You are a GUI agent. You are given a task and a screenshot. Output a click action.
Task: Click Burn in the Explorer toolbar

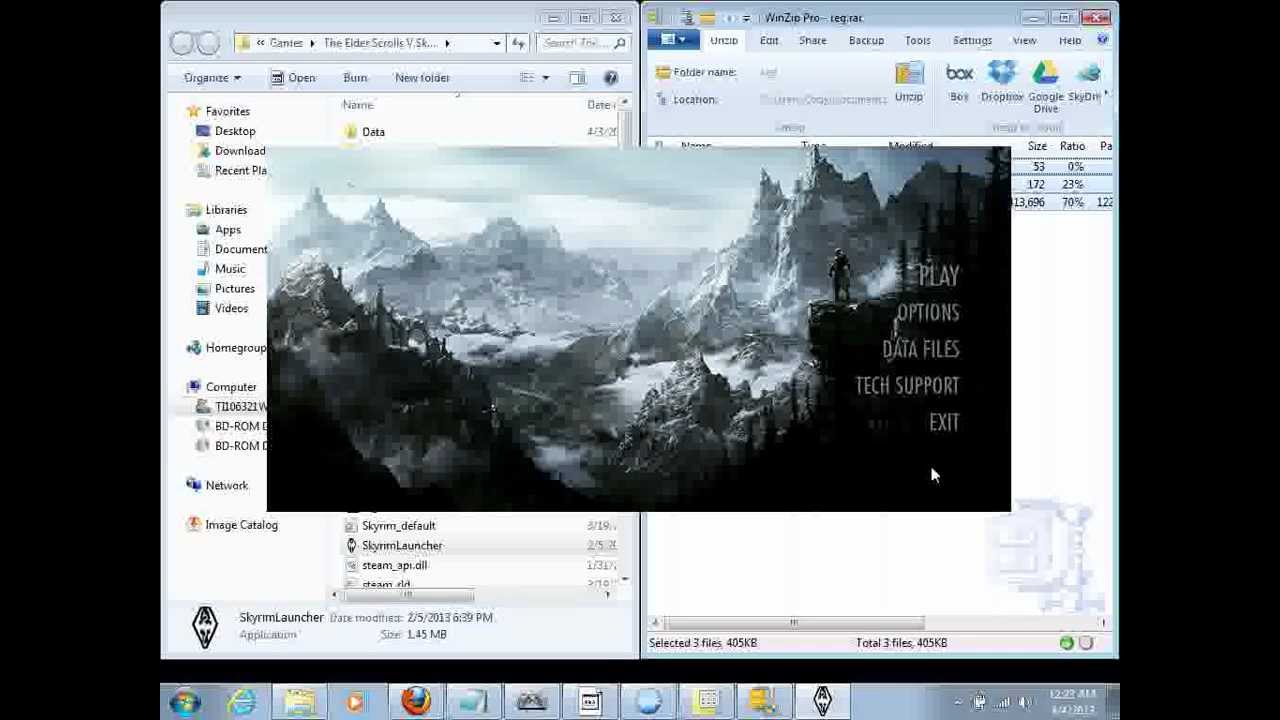tap(355, 78)
